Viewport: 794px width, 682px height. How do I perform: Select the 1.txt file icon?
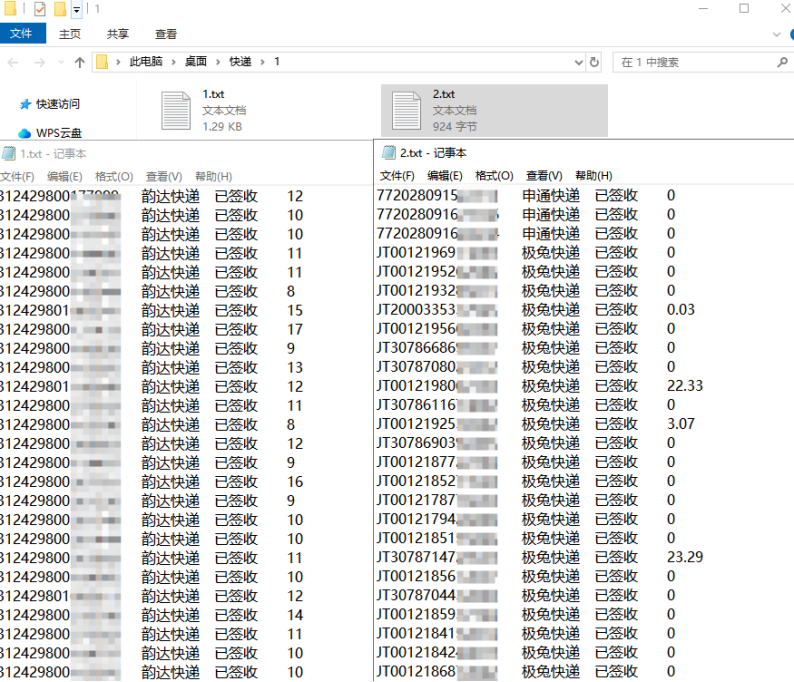[176, 110]
